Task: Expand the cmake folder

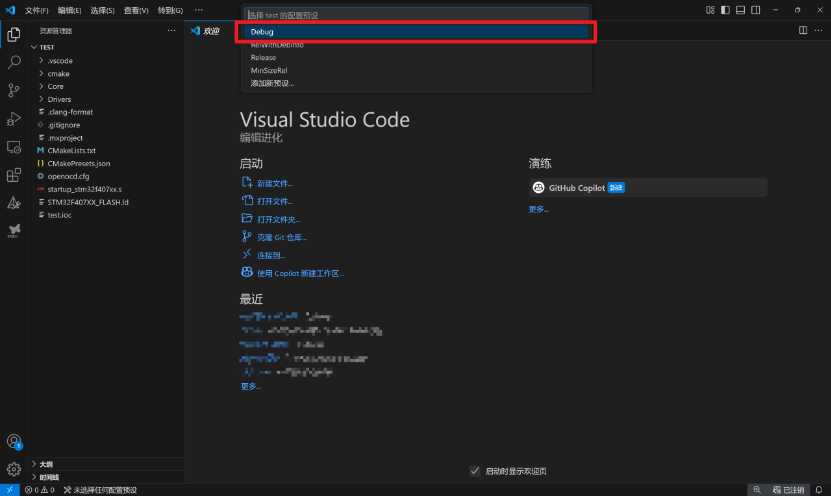Action: pos(106,74)
